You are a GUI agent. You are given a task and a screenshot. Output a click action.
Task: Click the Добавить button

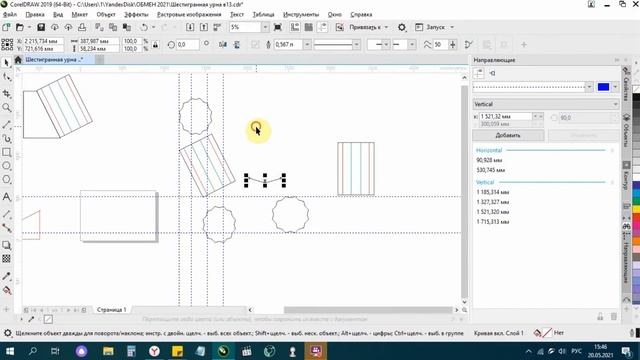[x=508, y=136]
